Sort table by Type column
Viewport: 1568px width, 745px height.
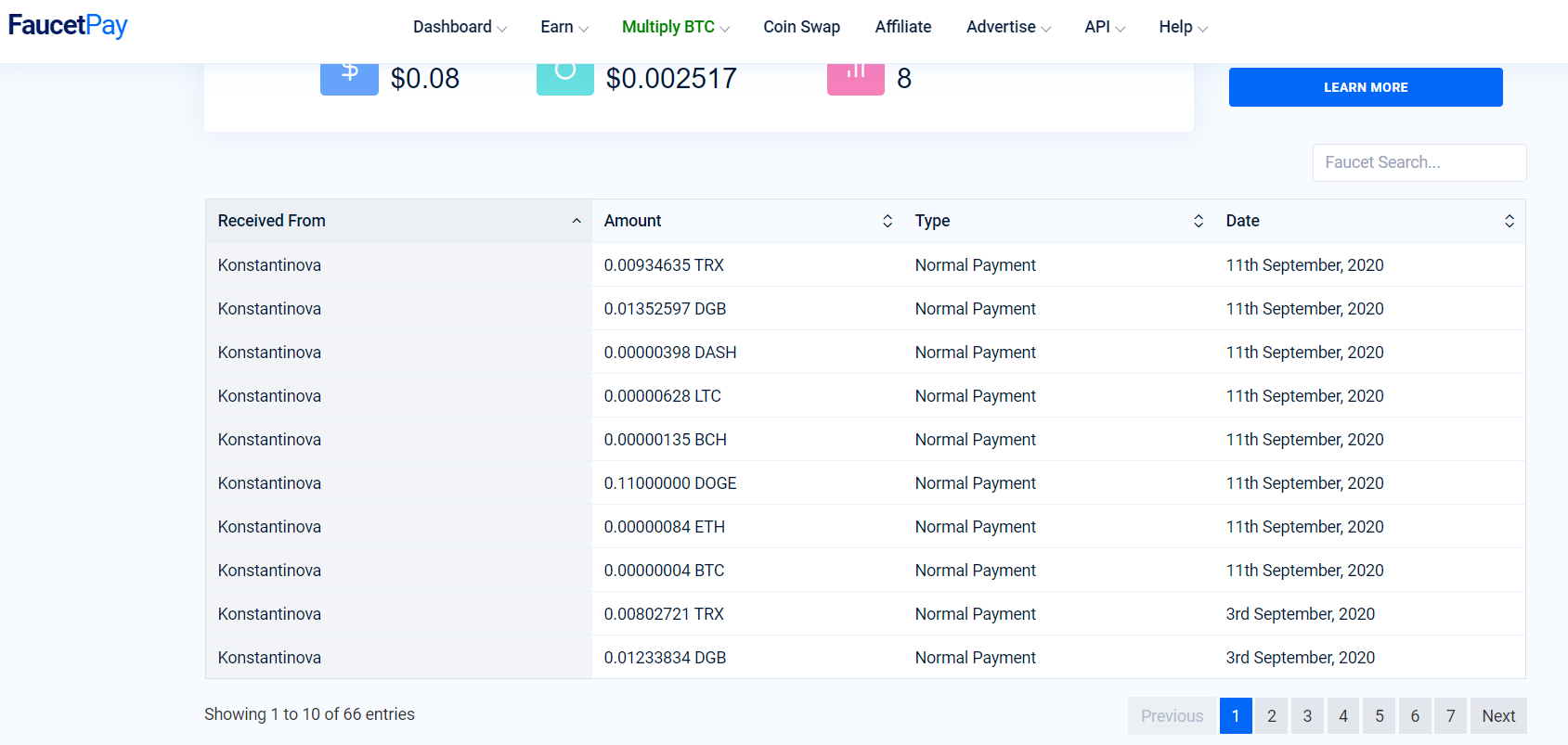click(x=1058, y=221)
